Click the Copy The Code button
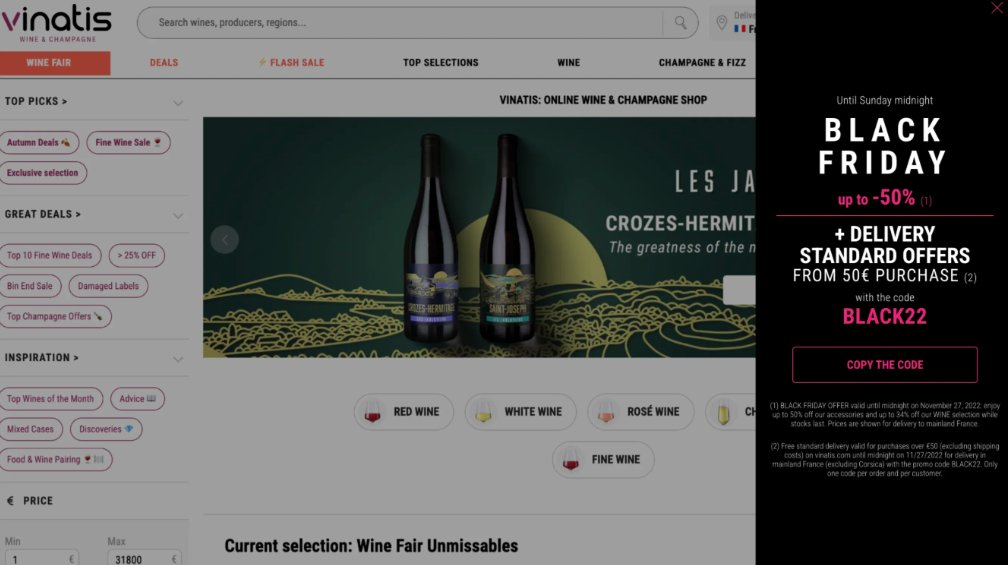 (885, 365)
